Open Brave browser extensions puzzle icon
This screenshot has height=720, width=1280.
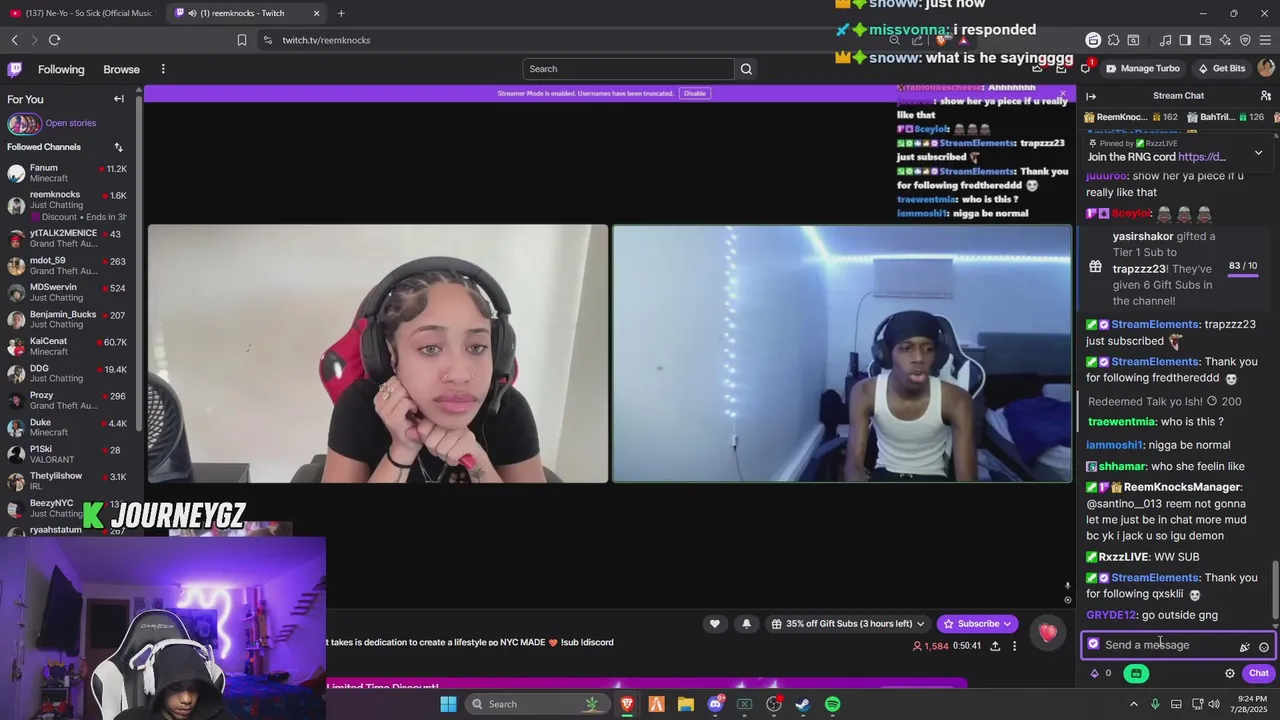pos(1113,40)
